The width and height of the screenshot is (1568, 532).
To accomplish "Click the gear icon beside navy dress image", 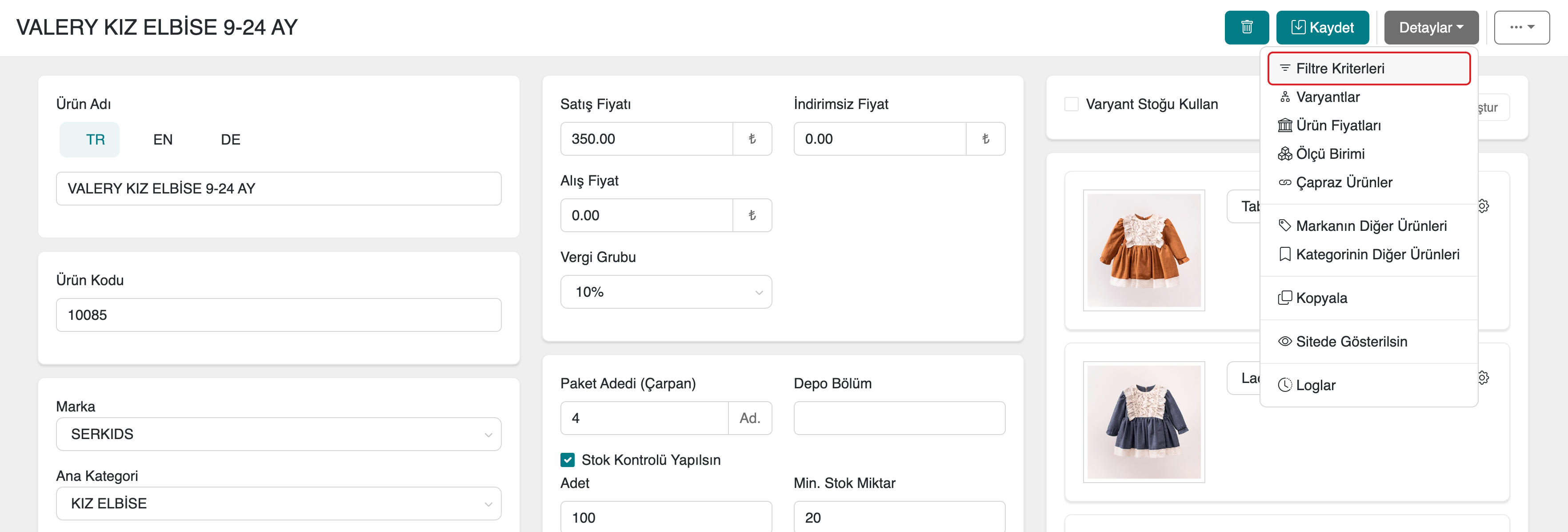I will point(1484,378).
